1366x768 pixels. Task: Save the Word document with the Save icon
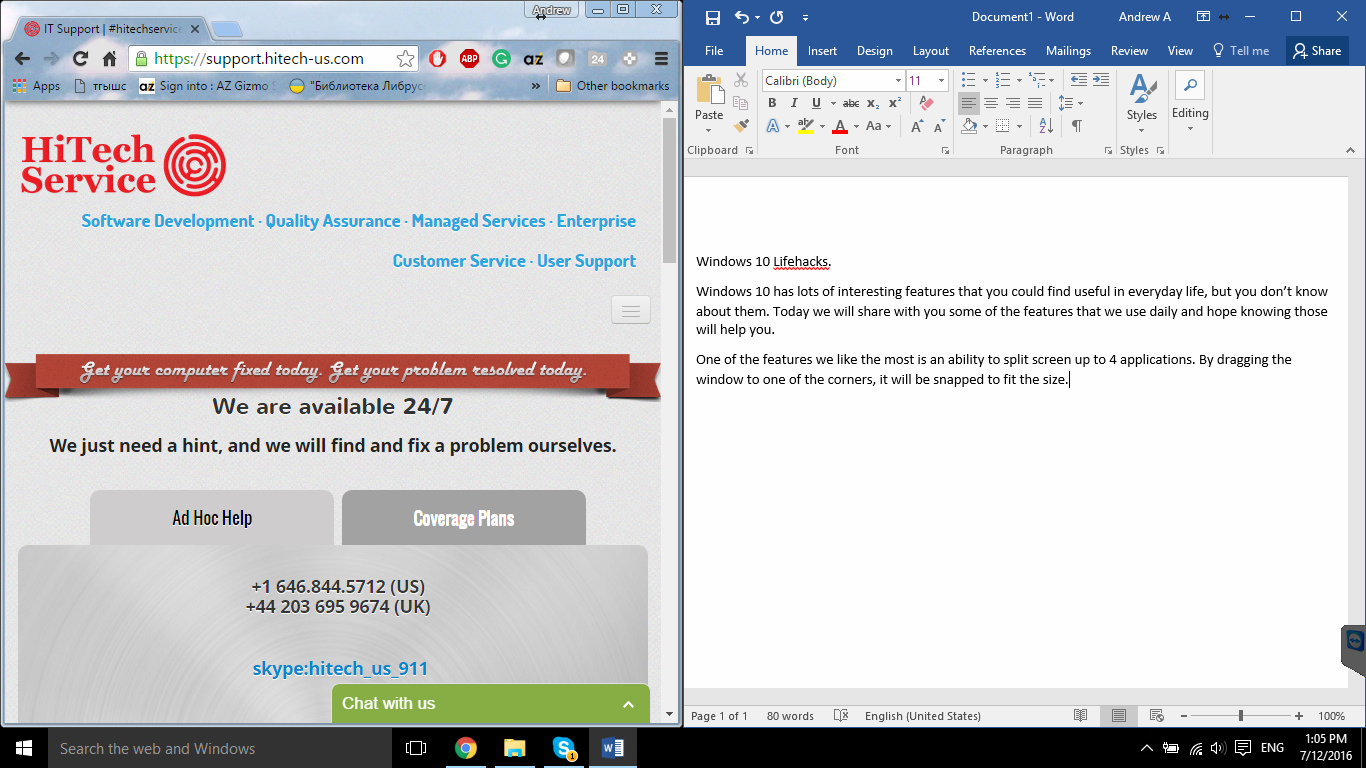click(x=713, y=17)
